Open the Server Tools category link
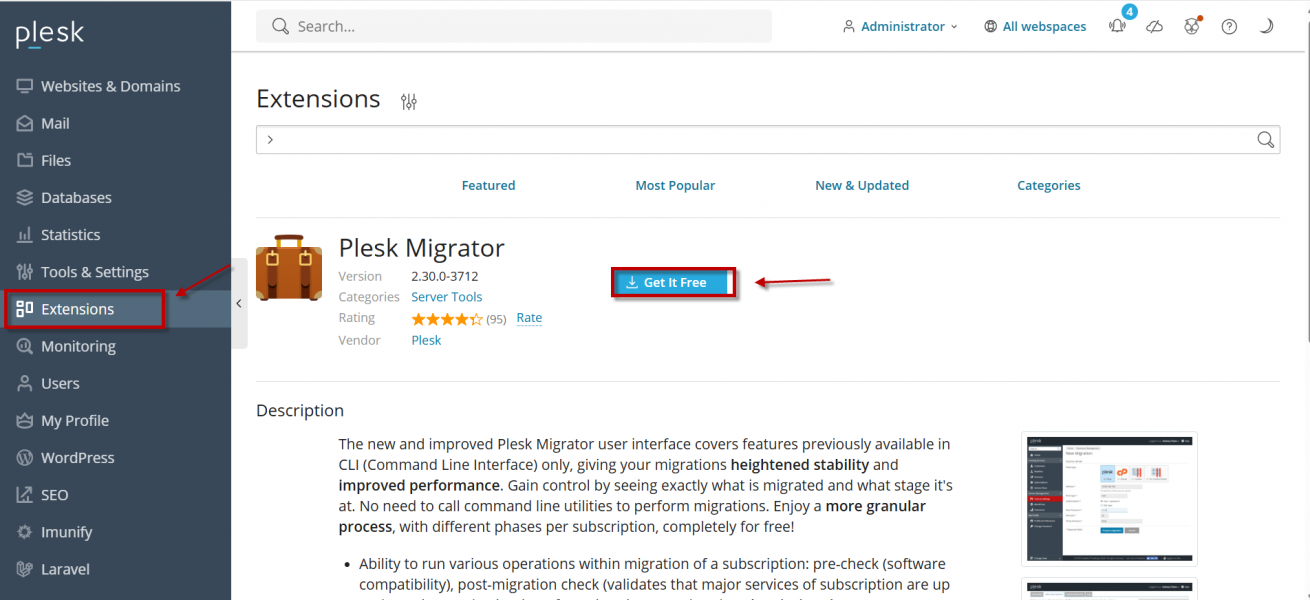Viewport: 1310px width, 600px height. [446, 297]
